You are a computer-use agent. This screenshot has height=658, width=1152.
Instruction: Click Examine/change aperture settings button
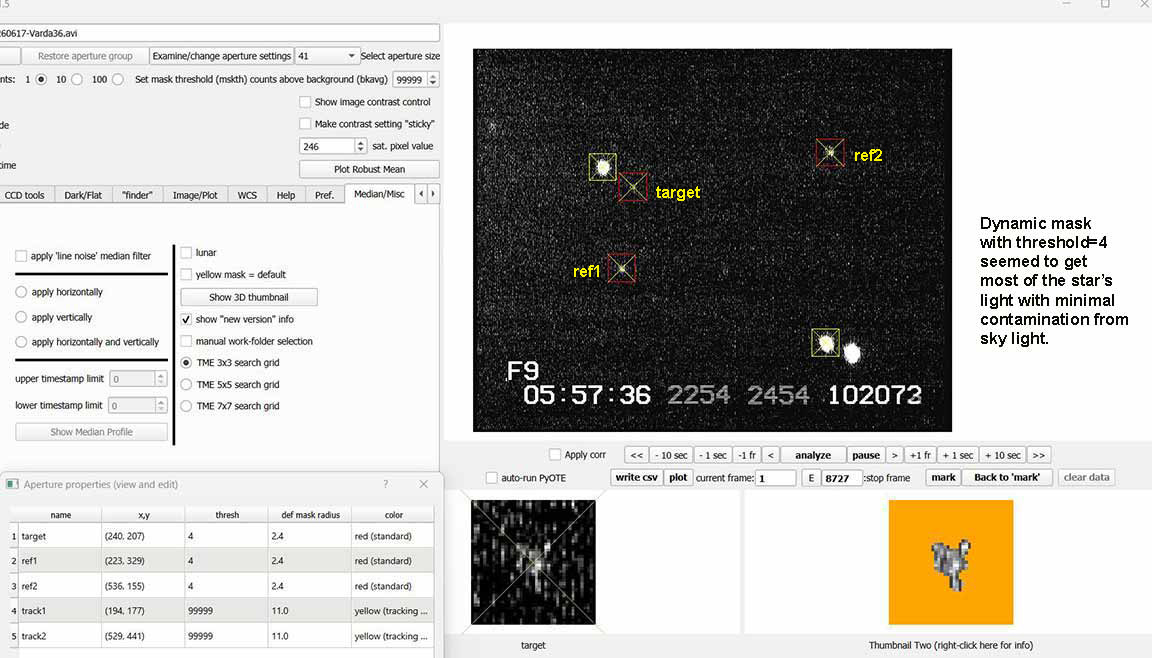point(221,56)
